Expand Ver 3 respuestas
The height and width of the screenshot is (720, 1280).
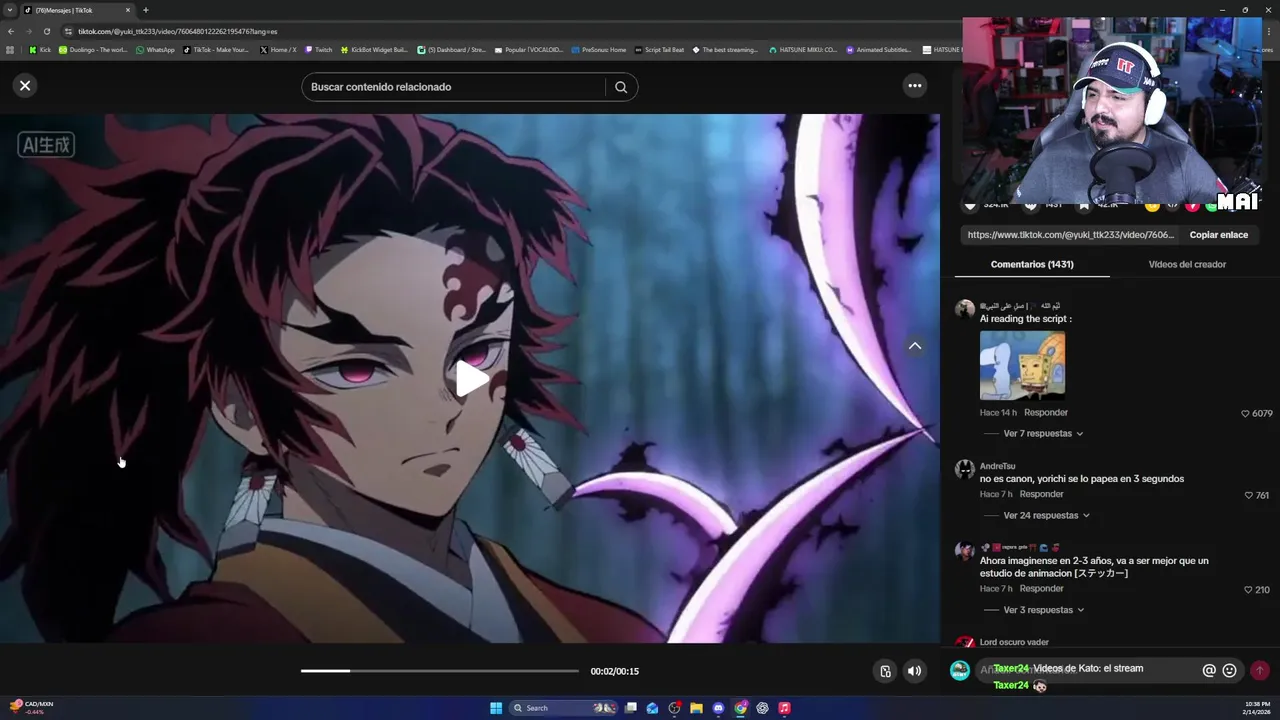[1043, 610]
